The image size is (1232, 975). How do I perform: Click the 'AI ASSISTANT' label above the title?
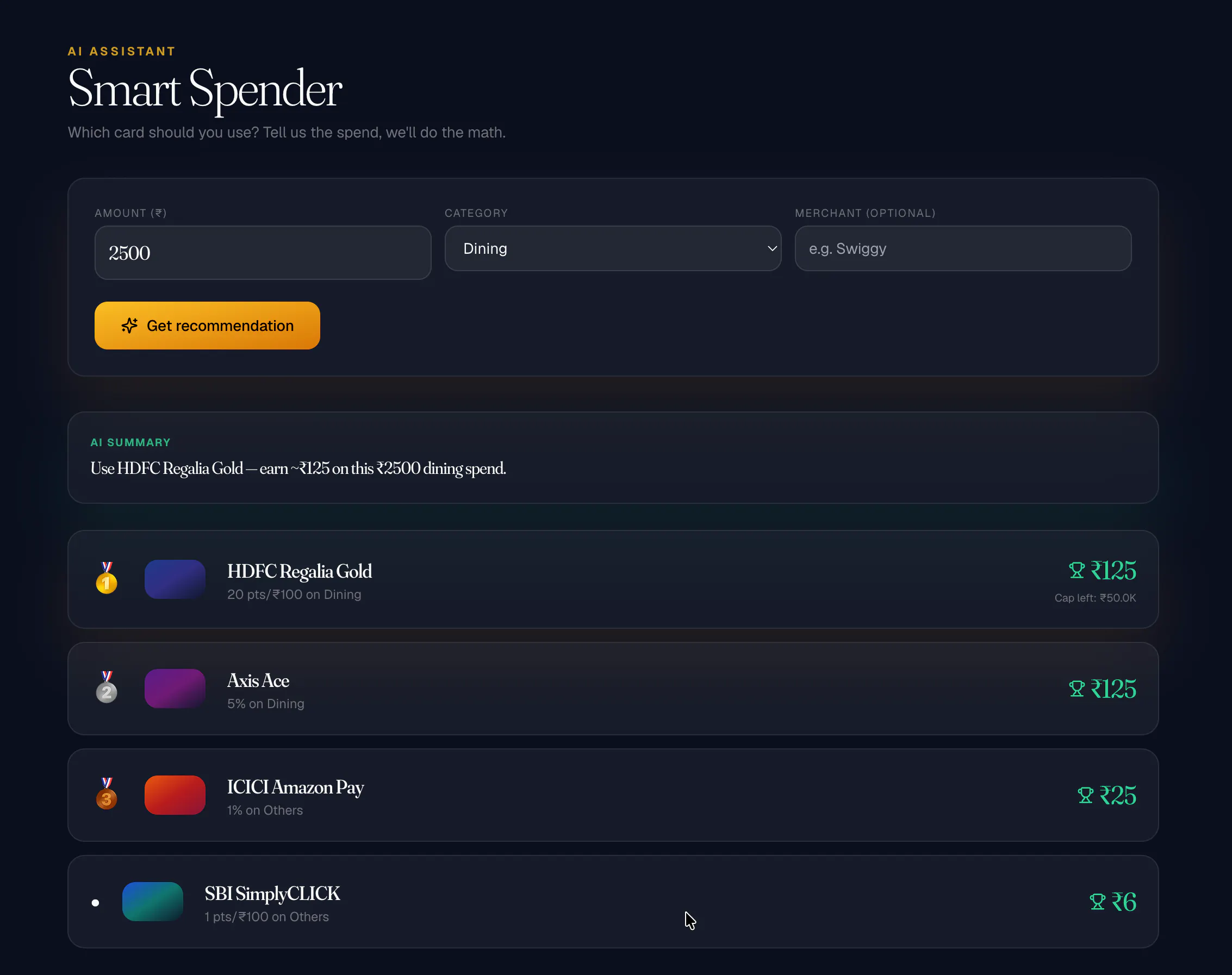point(122,52)
